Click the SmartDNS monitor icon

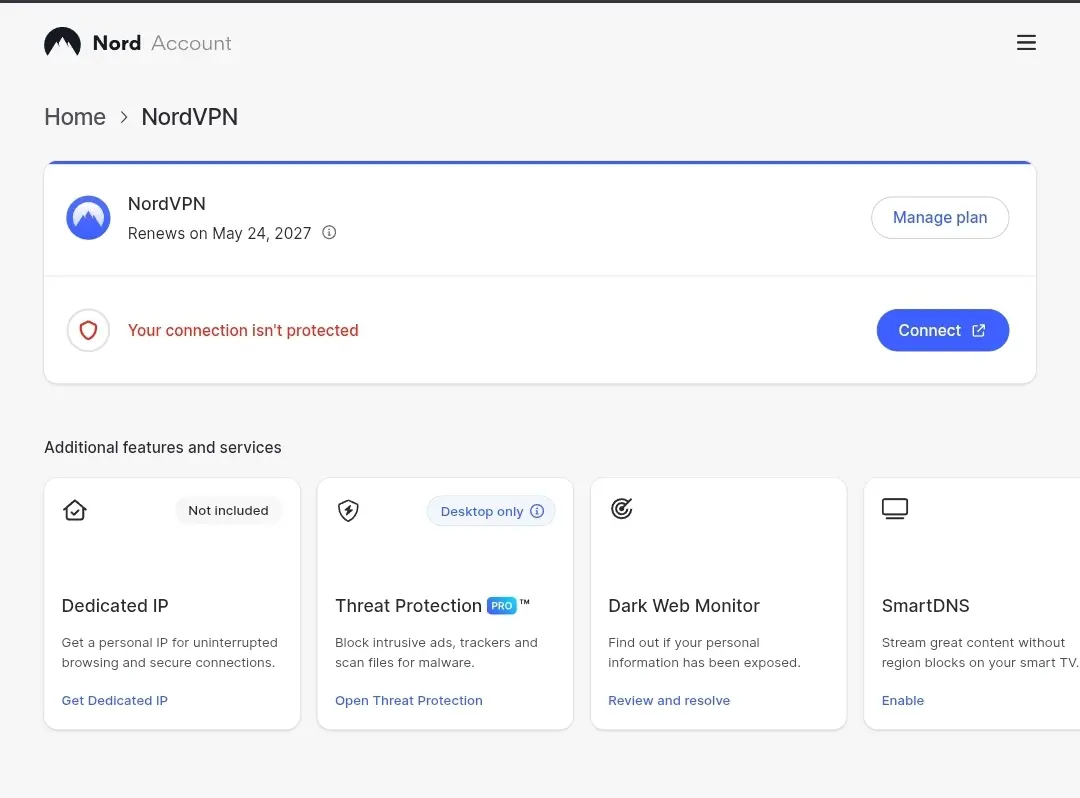click(895, 509)
